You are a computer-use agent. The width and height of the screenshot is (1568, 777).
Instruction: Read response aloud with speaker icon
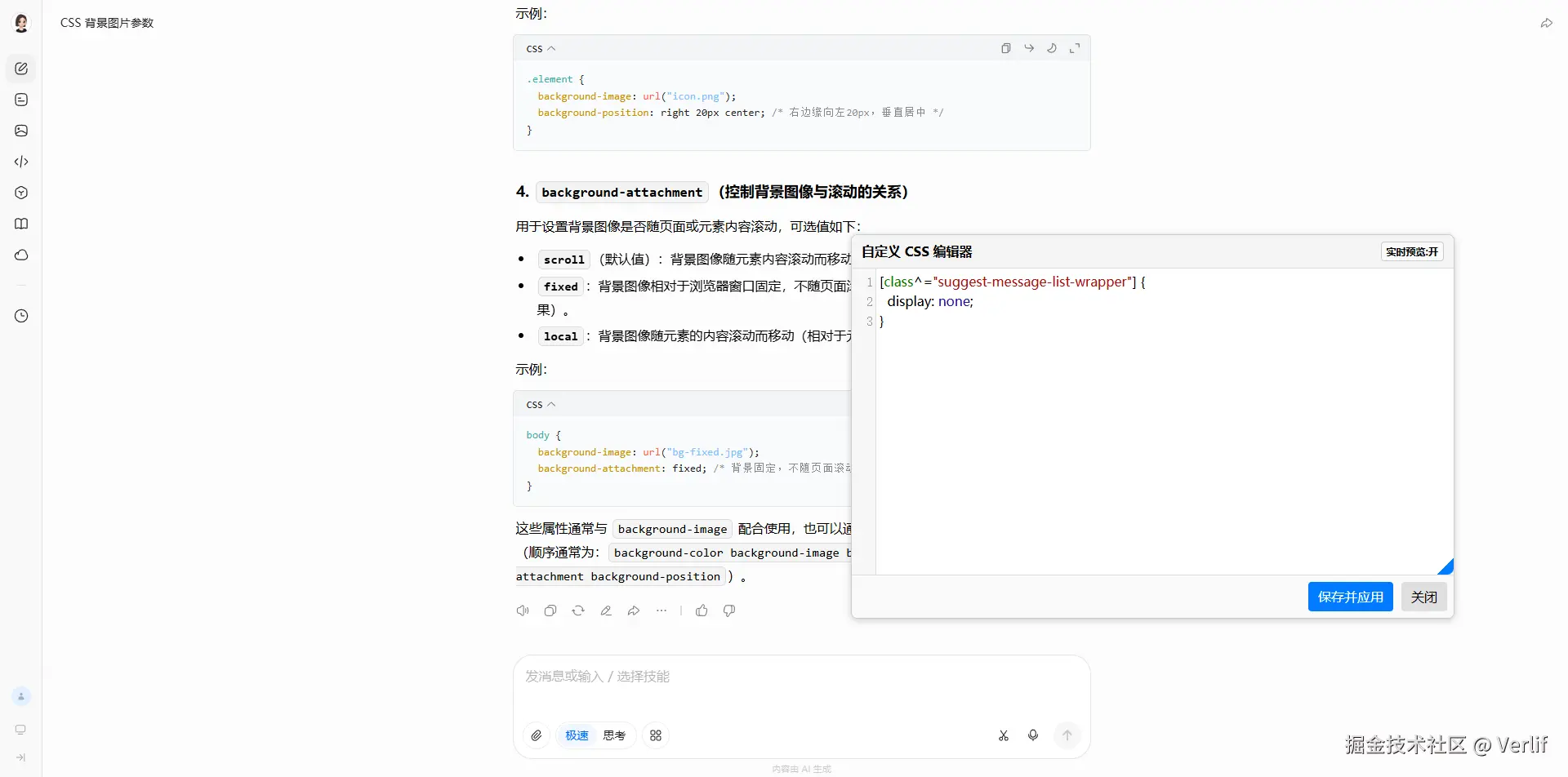(x=522, y=610)
